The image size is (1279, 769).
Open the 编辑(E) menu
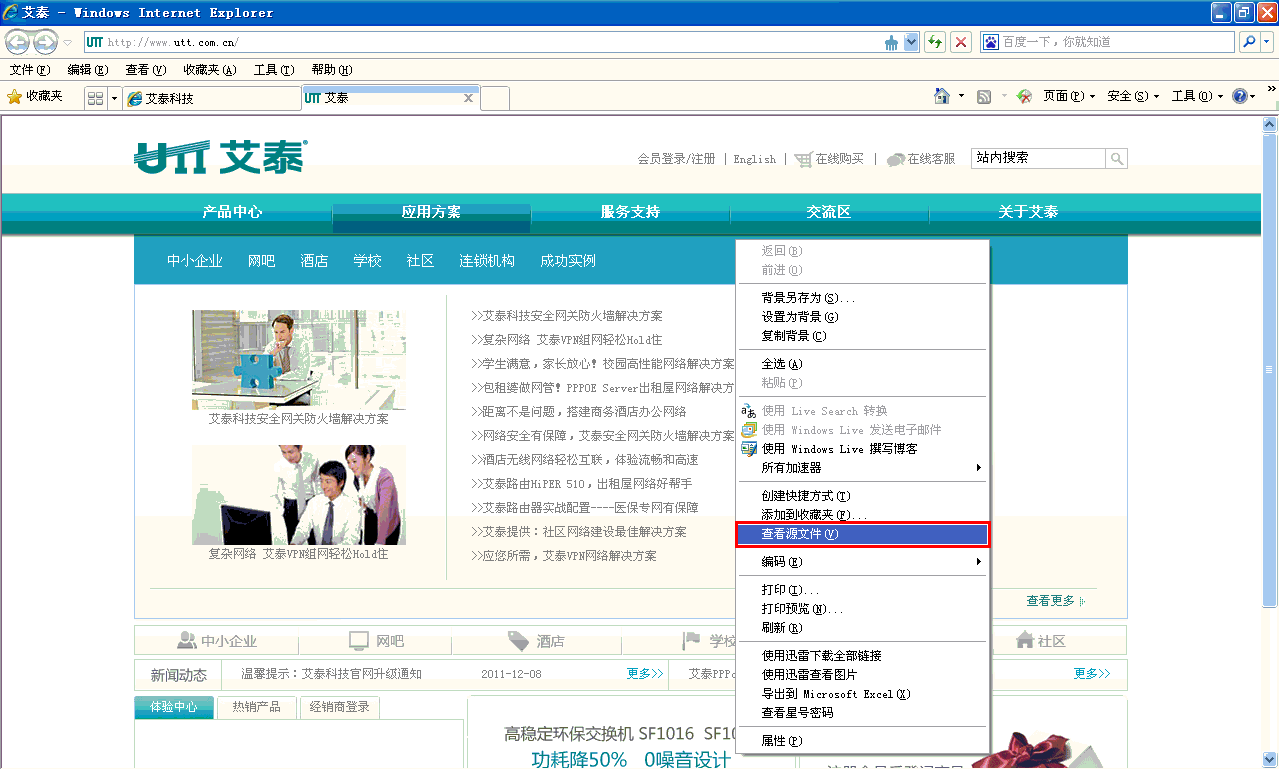click(88, 70)
